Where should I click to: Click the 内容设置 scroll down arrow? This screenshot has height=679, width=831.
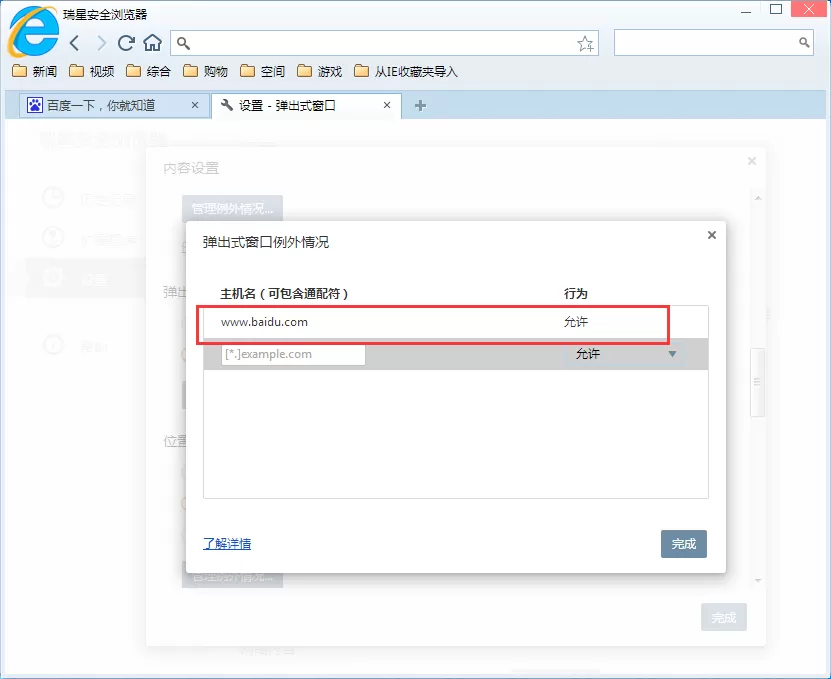[758, 580]
